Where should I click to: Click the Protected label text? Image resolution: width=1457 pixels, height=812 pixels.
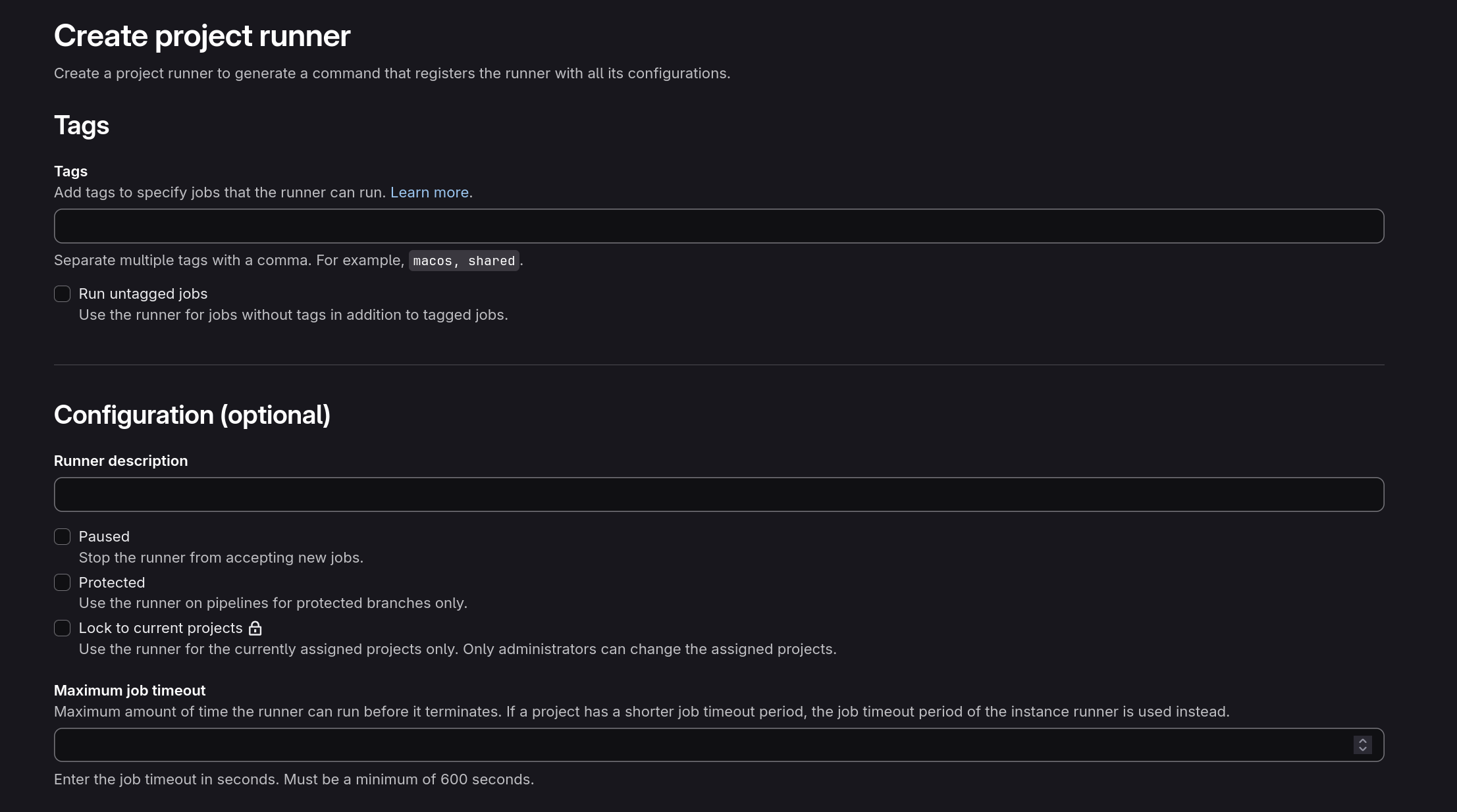tap(111, 582)
